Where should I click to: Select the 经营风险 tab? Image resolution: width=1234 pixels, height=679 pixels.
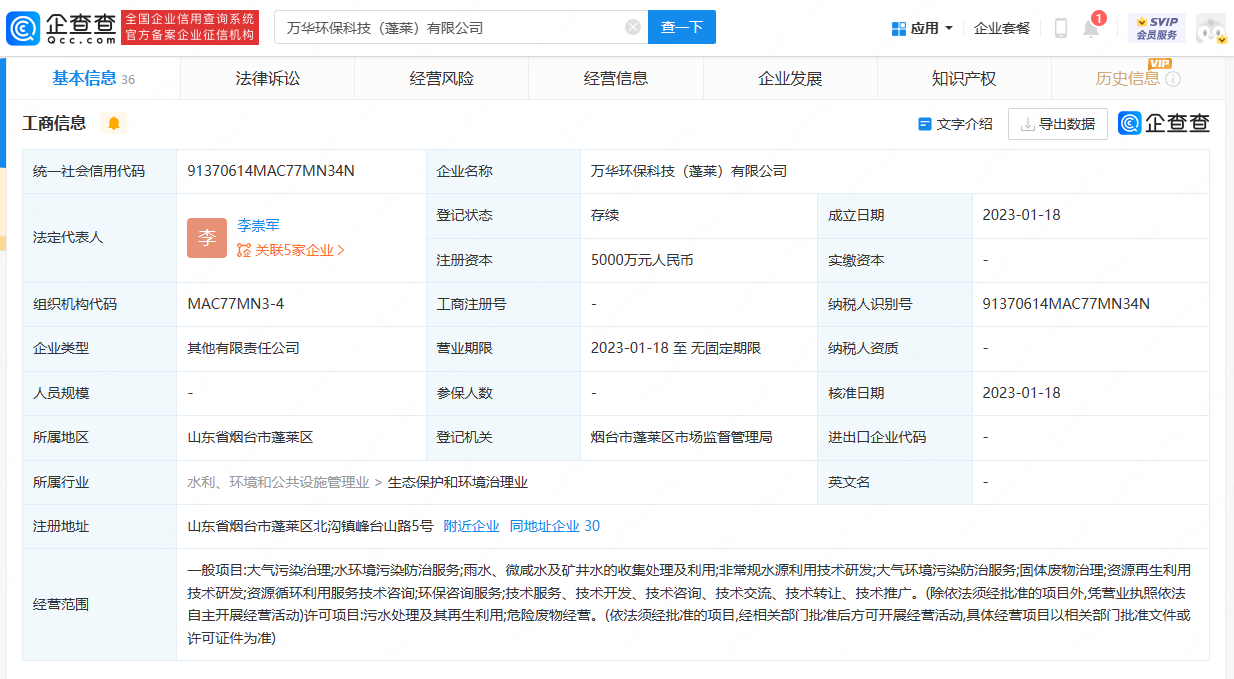(442, 78)
